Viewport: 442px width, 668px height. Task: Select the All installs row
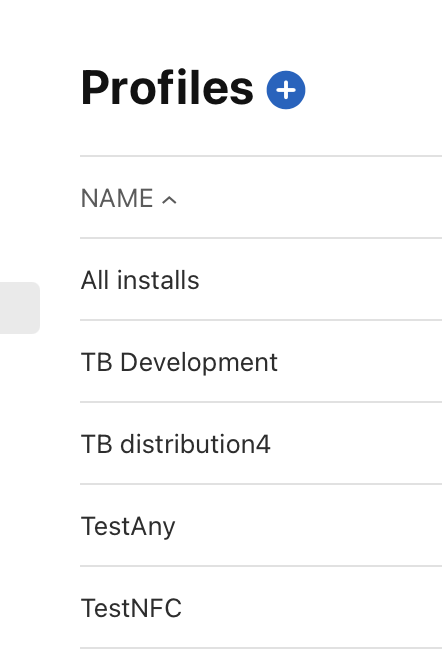(261, 279)
